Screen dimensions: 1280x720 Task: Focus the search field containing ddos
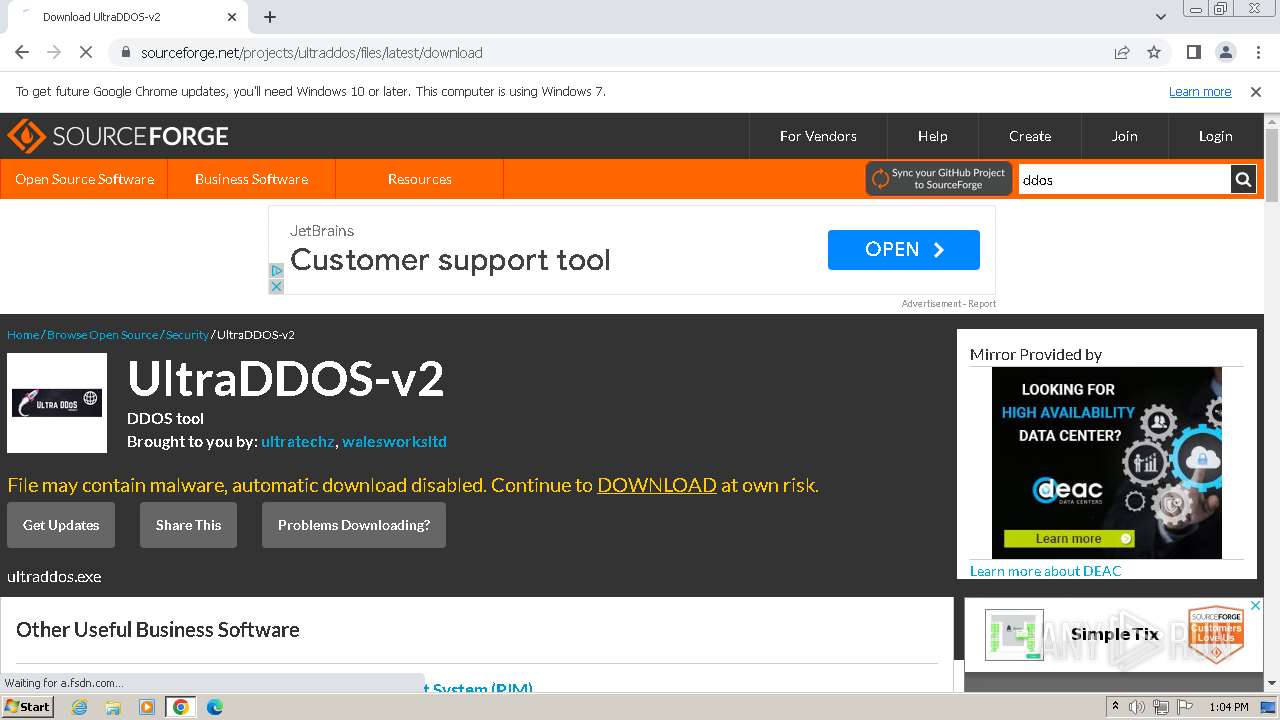coord(1124,180)
